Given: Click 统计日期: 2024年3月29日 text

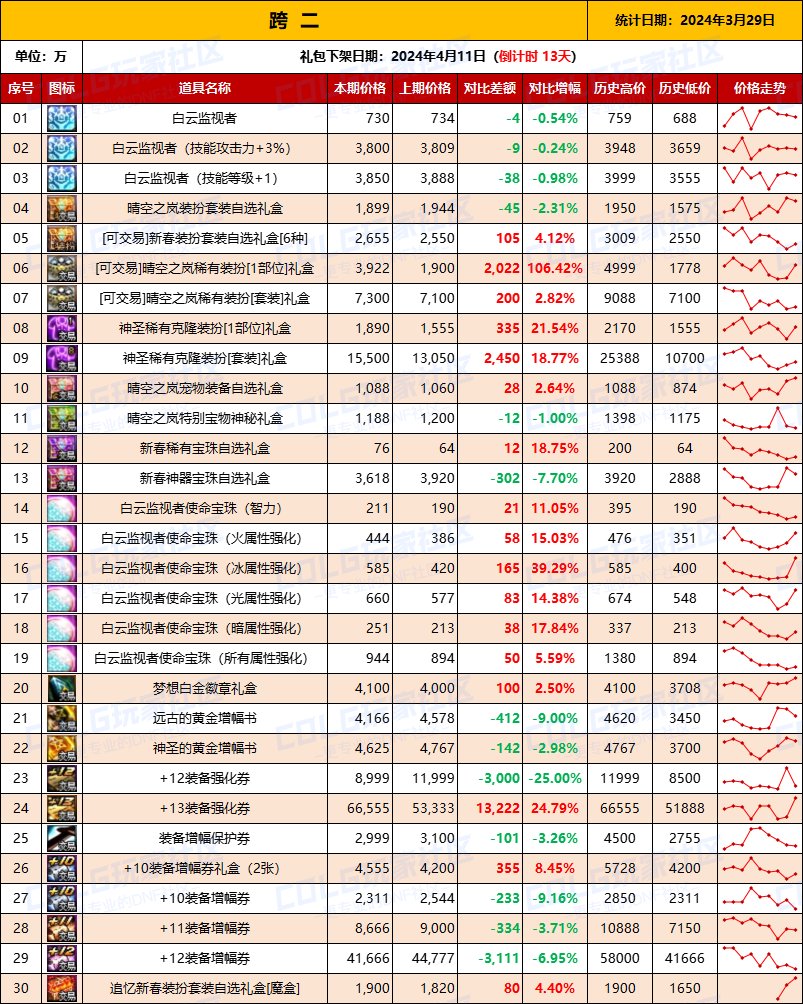Looking at the screenshot, I should 695,20.
